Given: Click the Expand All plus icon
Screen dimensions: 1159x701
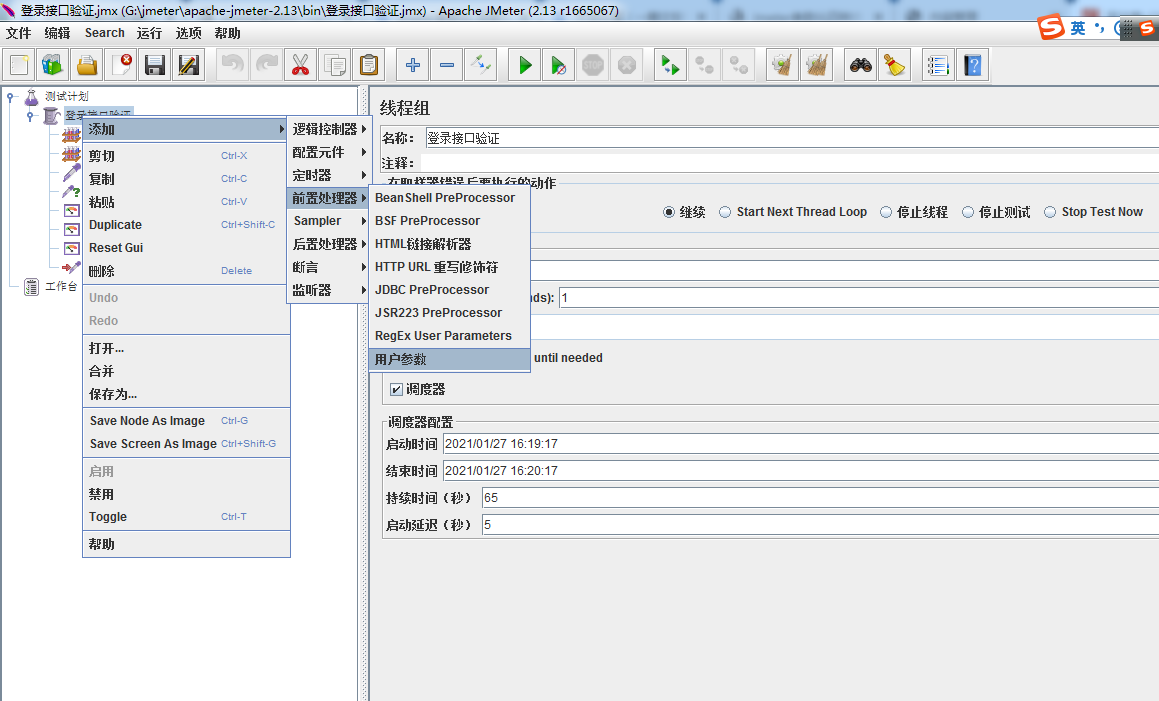Looking at the screenshot, I should [412, 65].
